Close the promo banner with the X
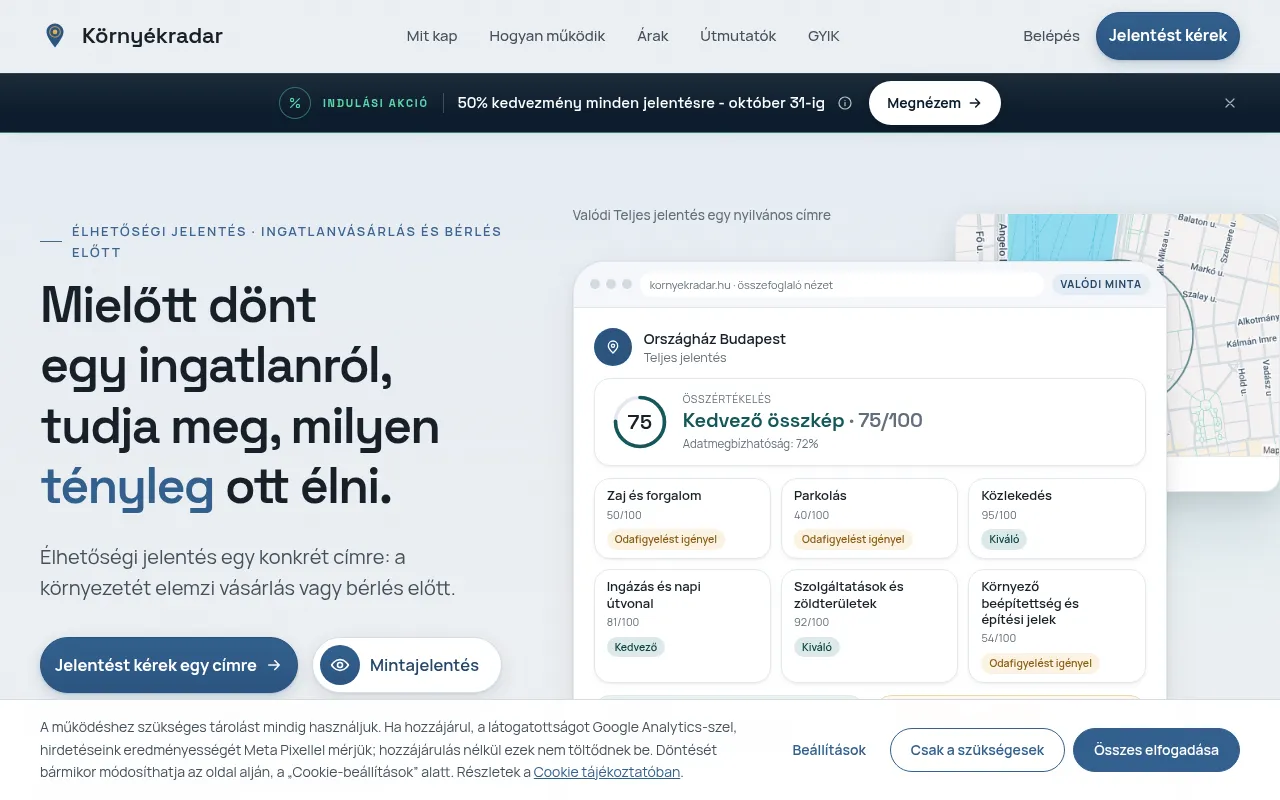The height and width of the screenshot is (800, 1280). pos(1230,103)
